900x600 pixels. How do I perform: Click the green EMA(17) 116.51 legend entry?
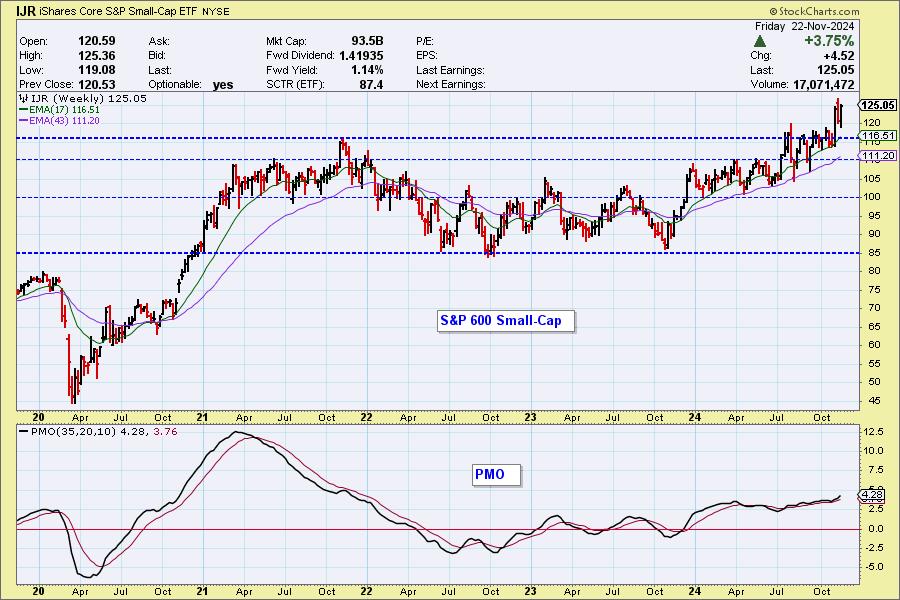point(60,109)
